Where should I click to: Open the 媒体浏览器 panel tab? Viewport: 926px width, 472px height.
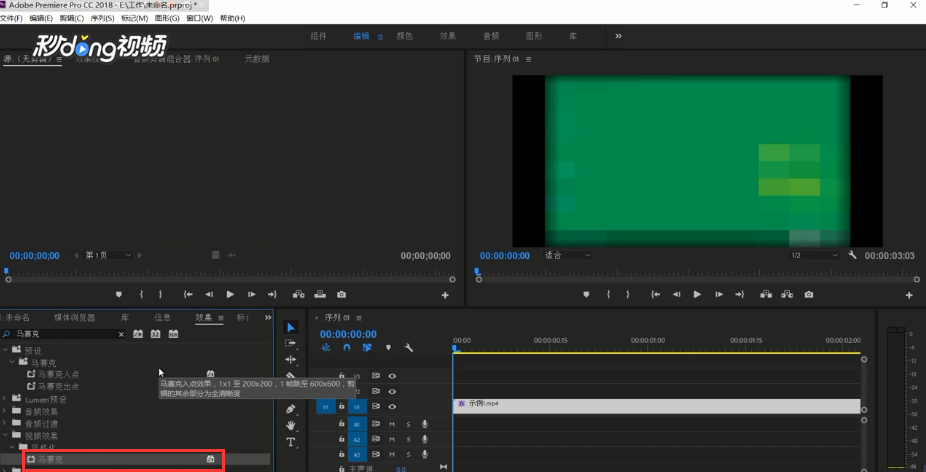click(74, 318)
